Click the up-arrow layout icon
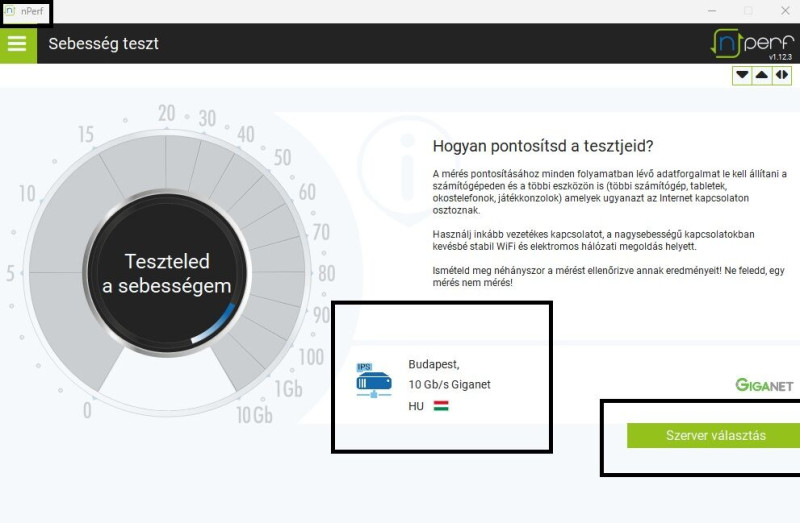The width and height of the screenshot is (800, 523). (762, 76)
